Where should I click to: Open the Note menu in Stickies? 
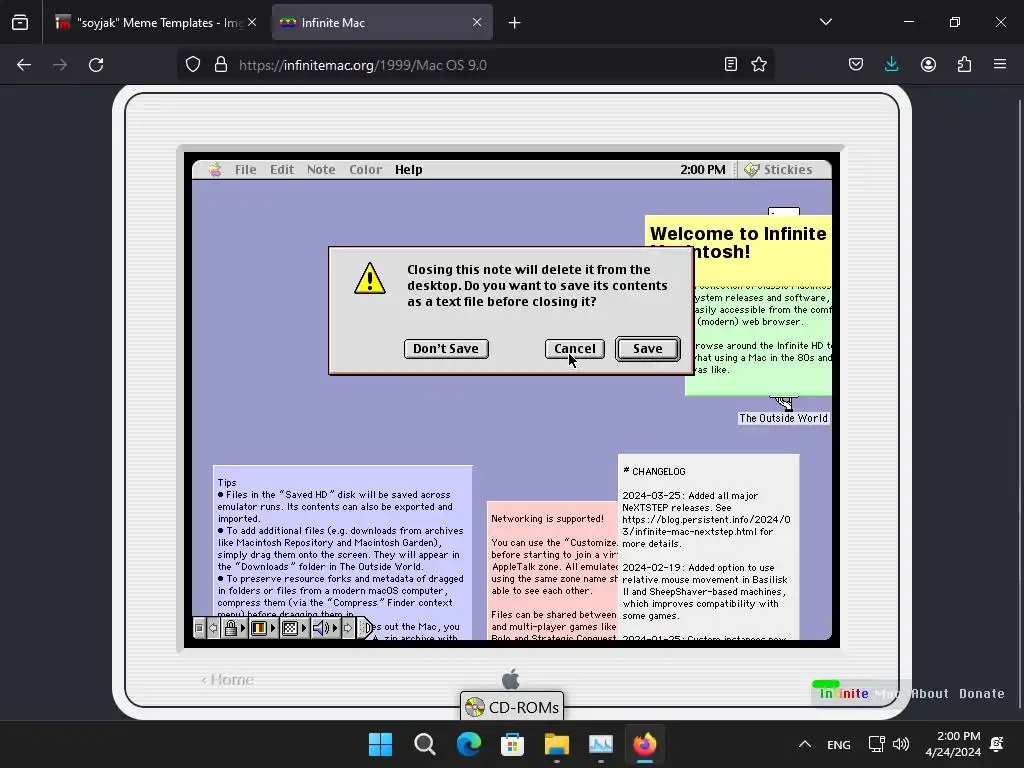[321, 170]
